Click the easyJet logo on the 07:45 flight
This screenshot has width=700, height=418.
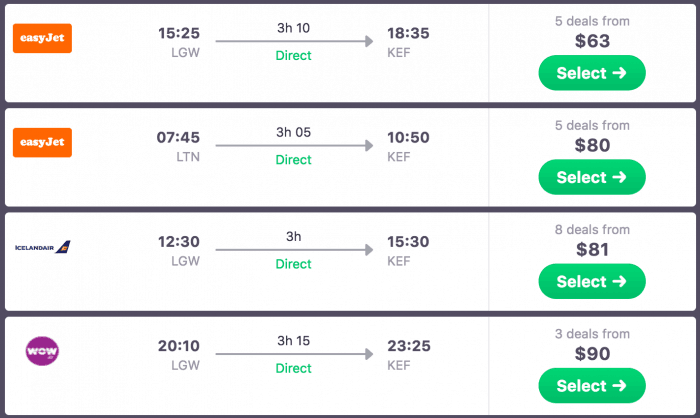pos(42,142)
